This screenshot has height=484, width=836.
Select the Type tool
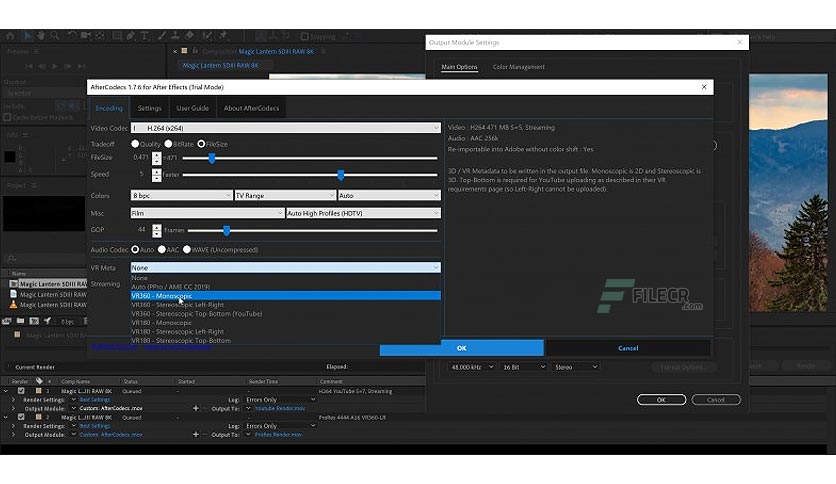144,36
